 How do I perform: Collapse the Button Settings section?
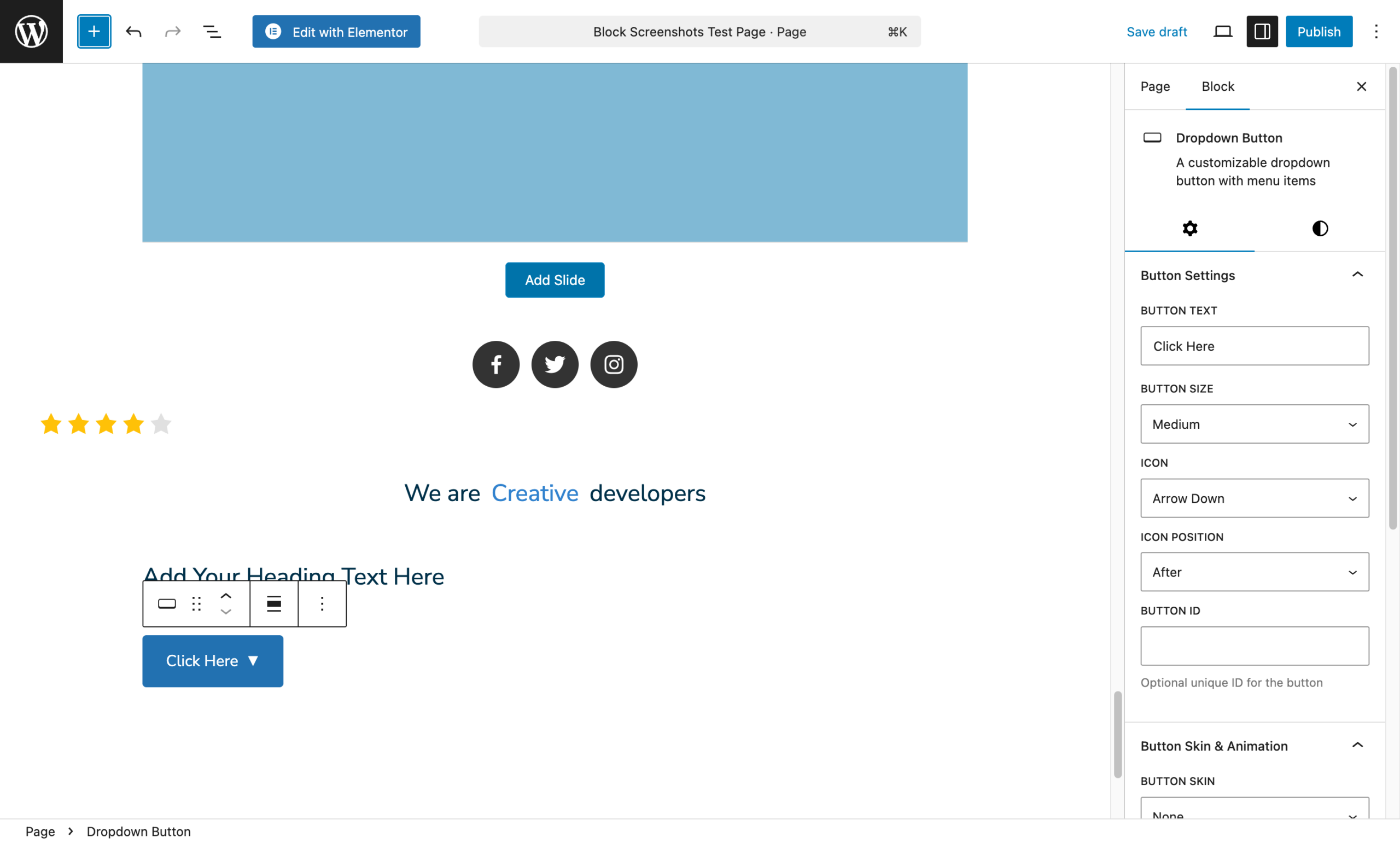pos(1357,275)
